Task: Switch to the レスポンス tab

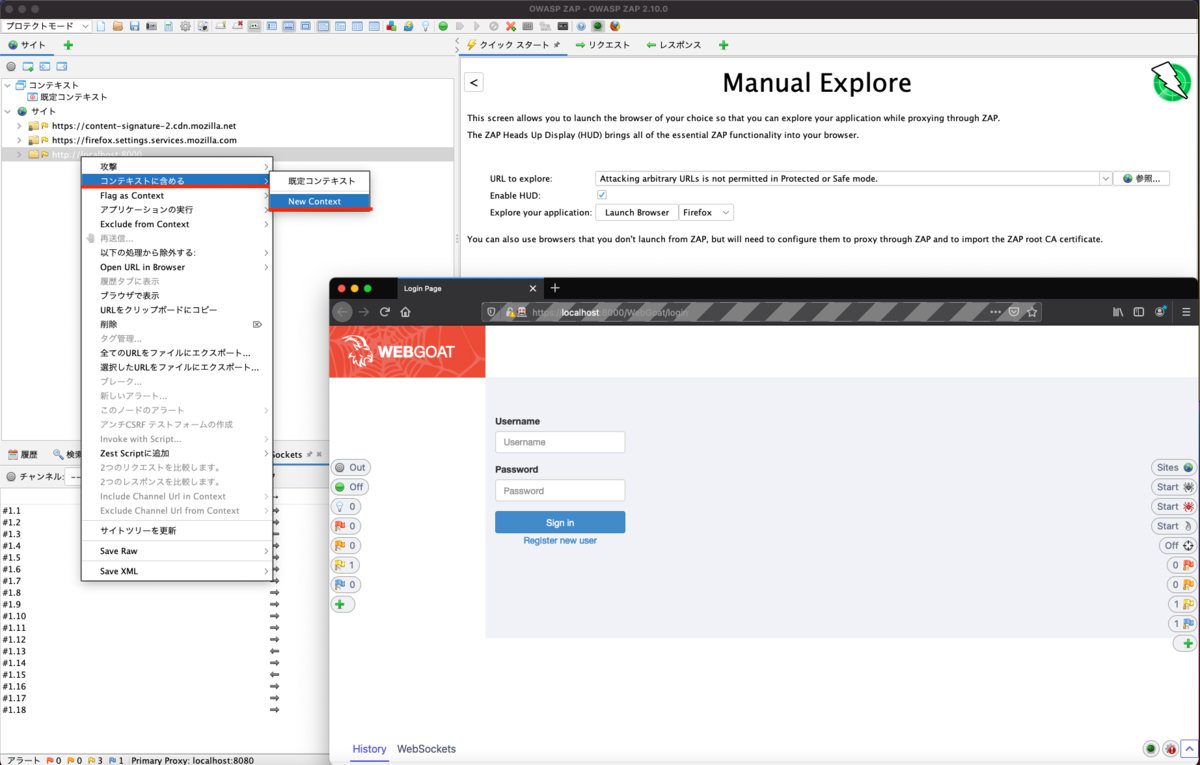Action: (673, 45)
